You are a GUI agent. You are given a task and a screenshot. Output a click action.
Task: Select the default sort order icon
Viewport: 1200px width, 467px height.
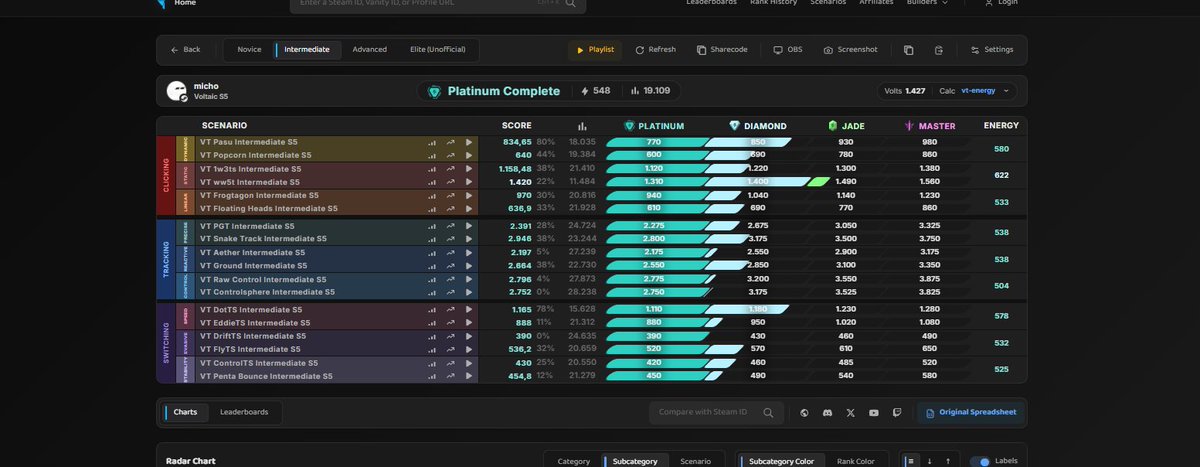coord(910,461)
